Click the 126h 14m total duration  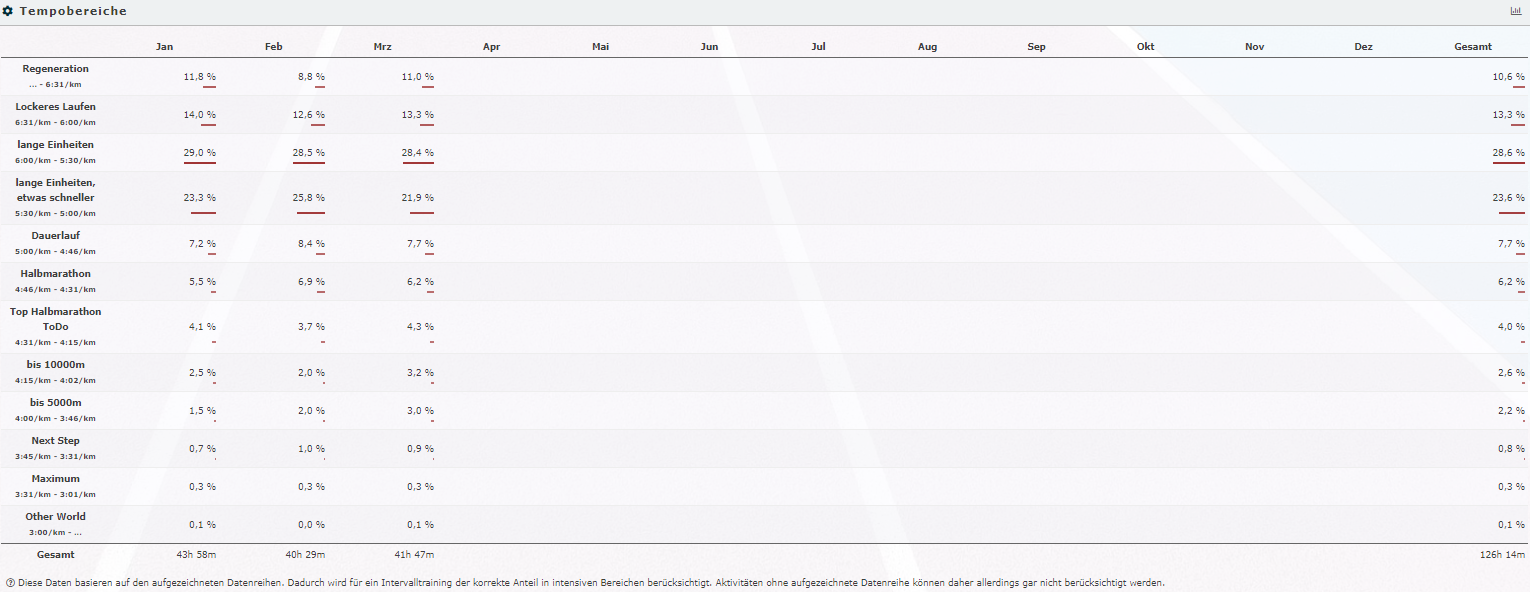[x=1503, y=554]
